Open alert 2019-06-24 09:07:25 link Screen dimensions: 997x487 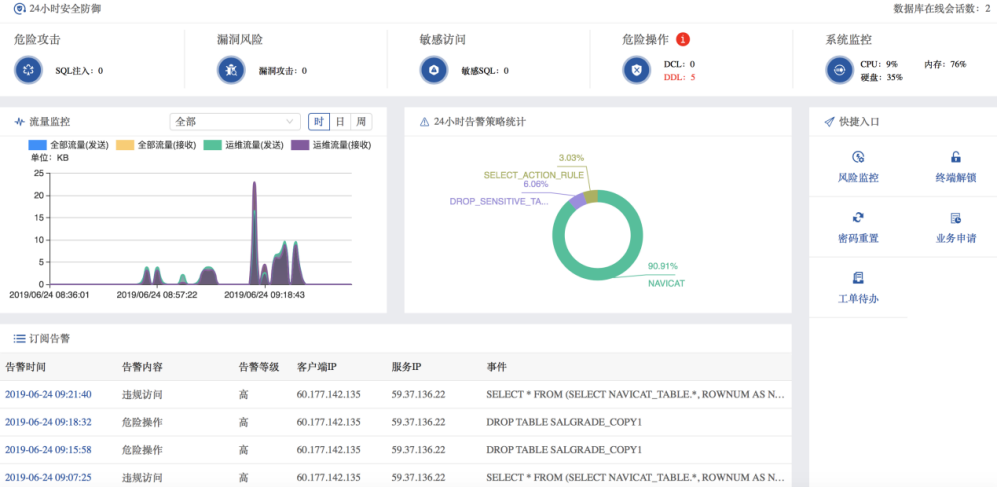[x=48, y=477]
